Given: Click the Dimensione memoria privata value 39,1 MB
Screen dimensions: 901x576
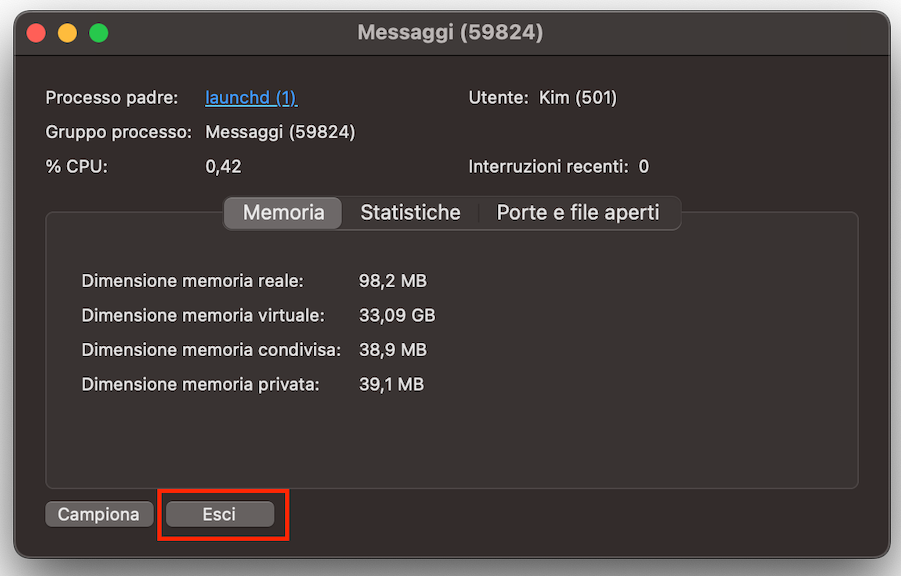Looking at the screenshot, I should (x=391, y=384).
